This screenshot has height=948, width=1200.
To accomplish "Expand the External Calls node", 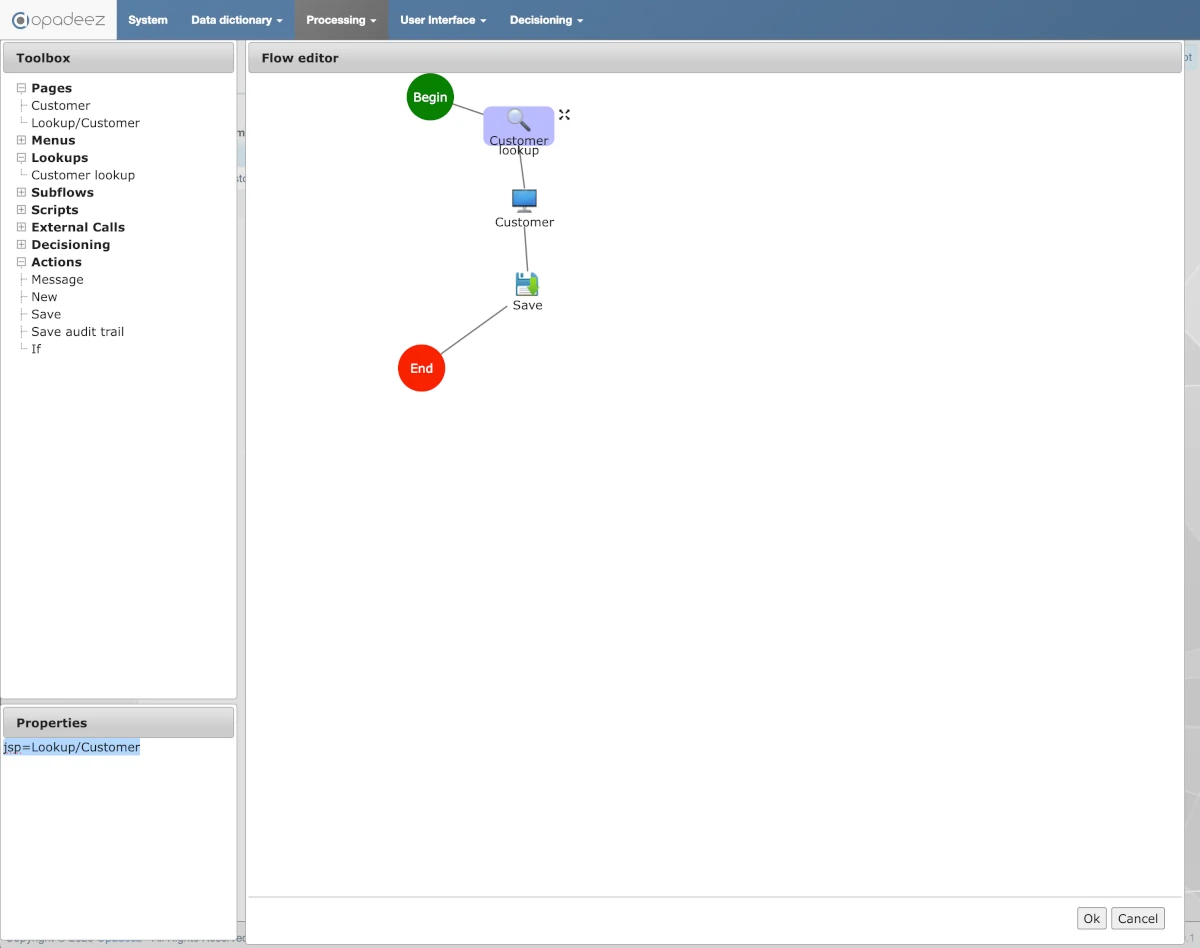I will click(x=21, y=227).
